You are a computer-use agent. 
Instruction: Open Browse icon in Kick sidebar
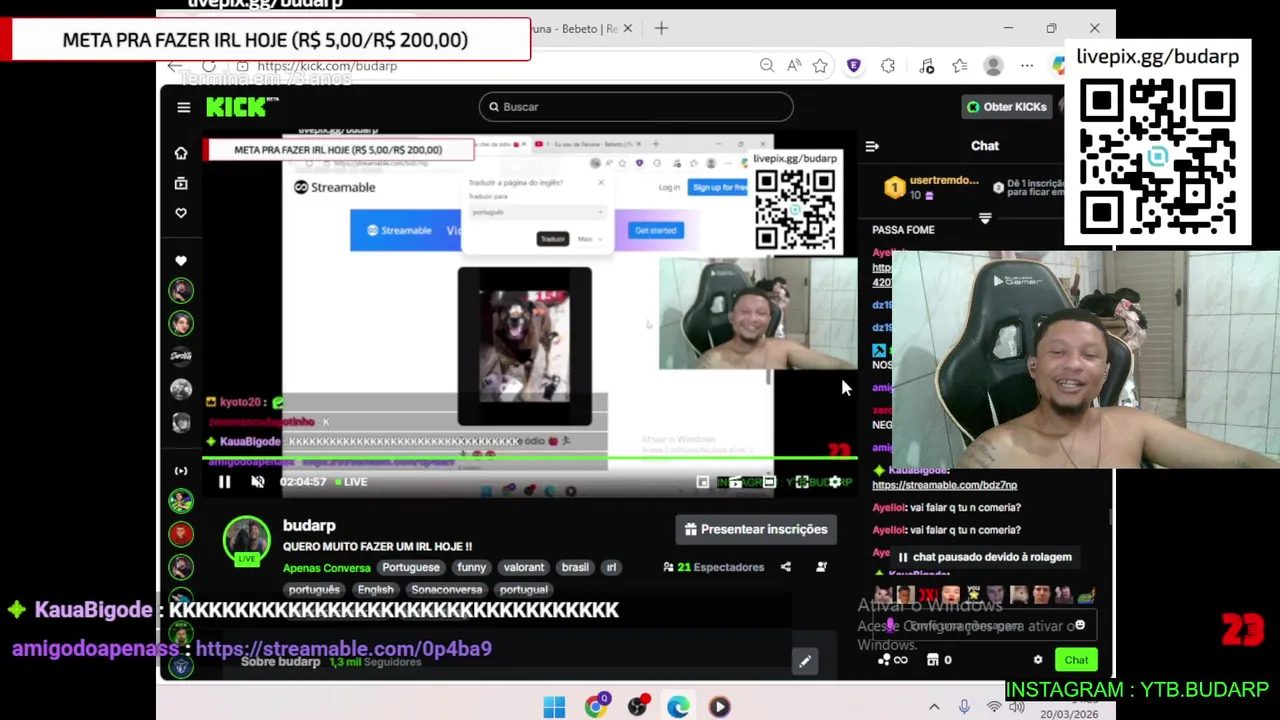click(x=181, y=183)
